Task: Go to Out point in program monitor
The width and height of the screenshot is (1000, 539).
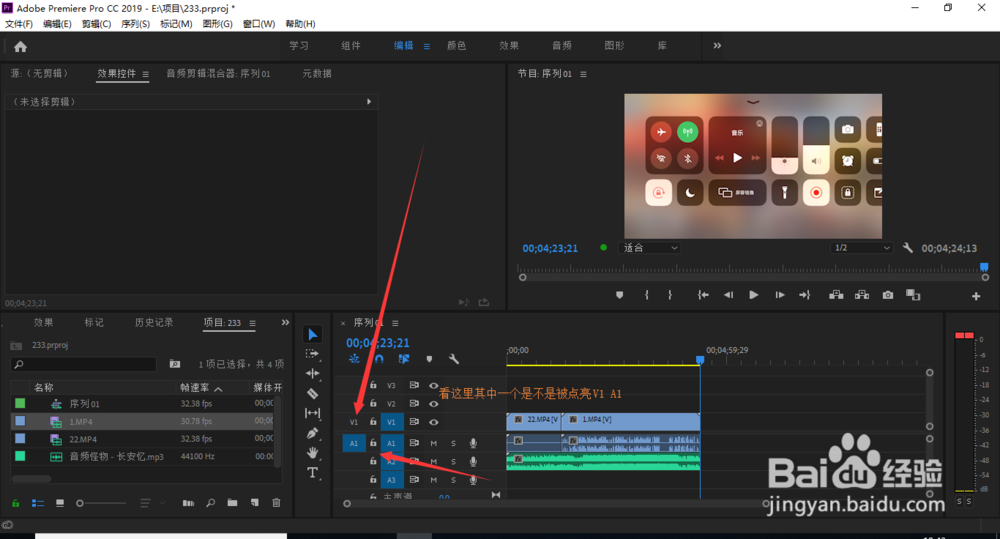Action: [x=805, y=295]
